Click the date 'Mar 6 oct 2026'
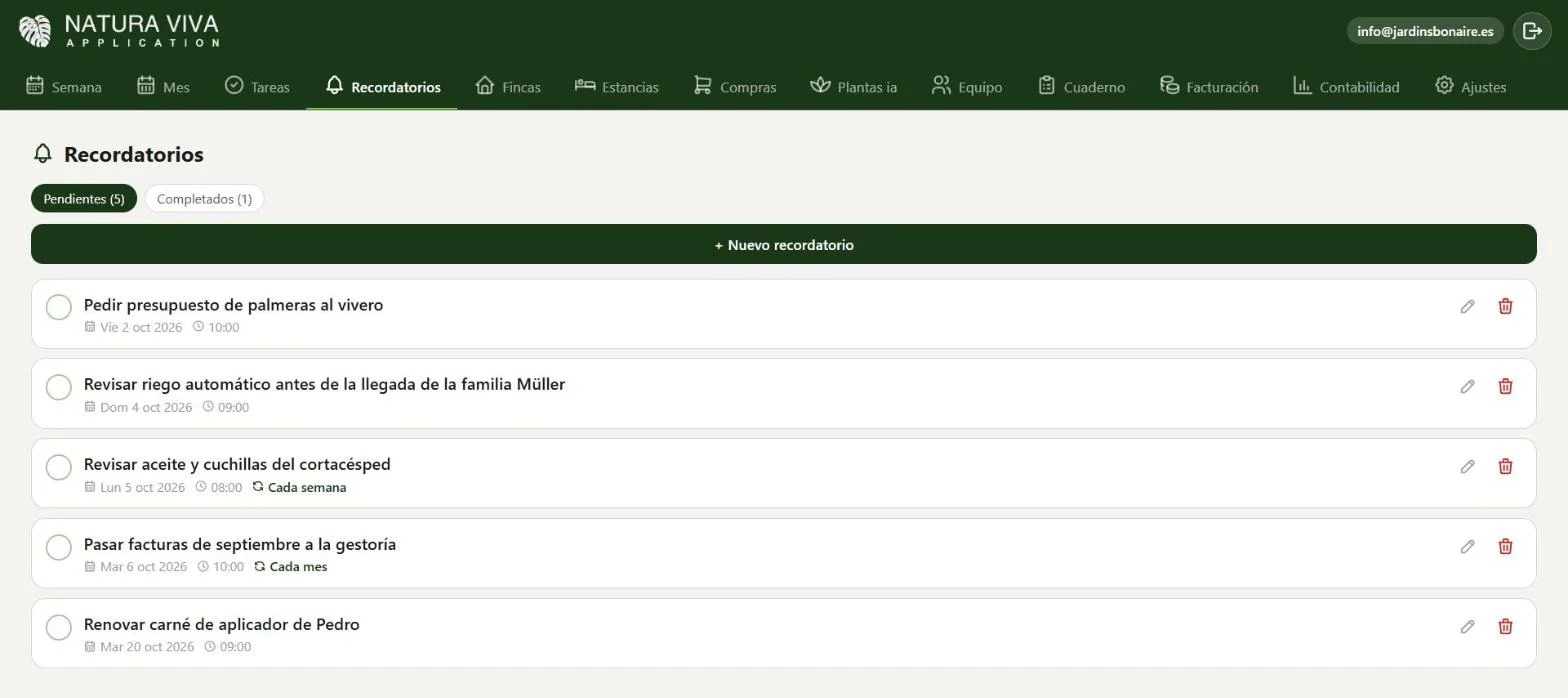1568x698 pixels. pos(143,567)
